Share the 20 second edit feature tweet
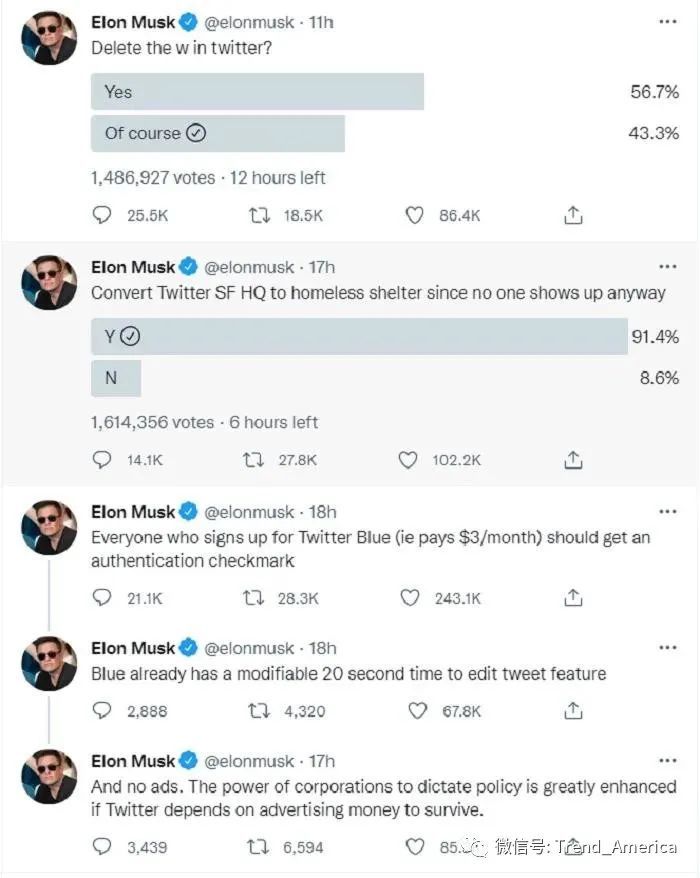 (x=573, y=711)
